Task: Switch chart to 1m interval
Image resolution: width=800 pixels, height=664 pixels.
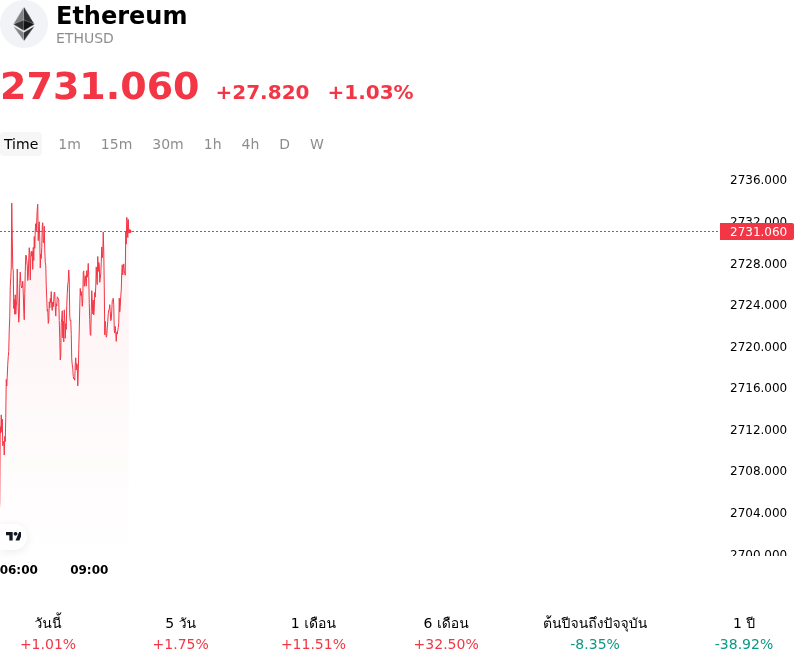Action: (69, 144)
